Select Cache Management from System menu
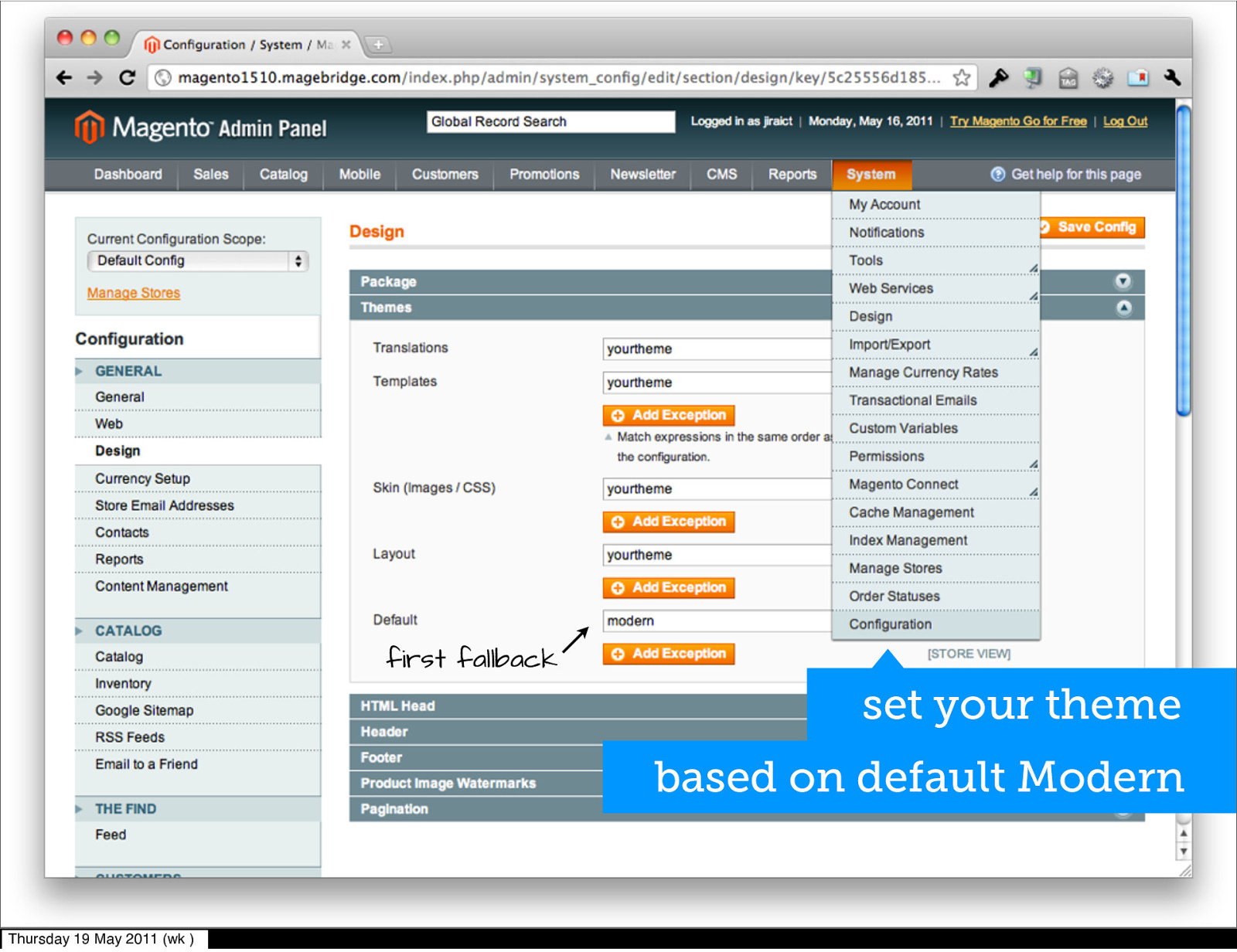Viewport: 1237px width, 952px height. pos(935,513)
